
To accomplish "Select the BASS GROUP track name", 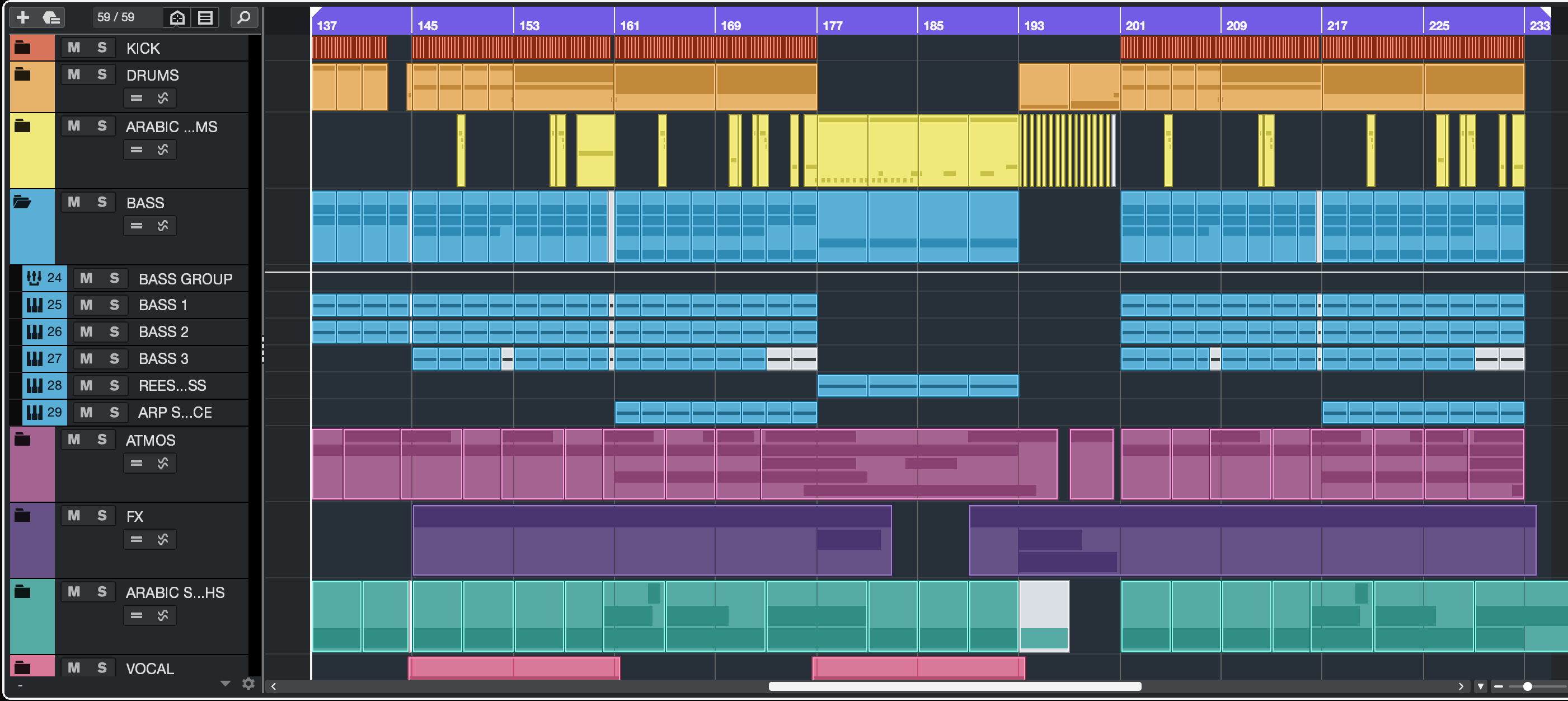I will coord(186,279).
